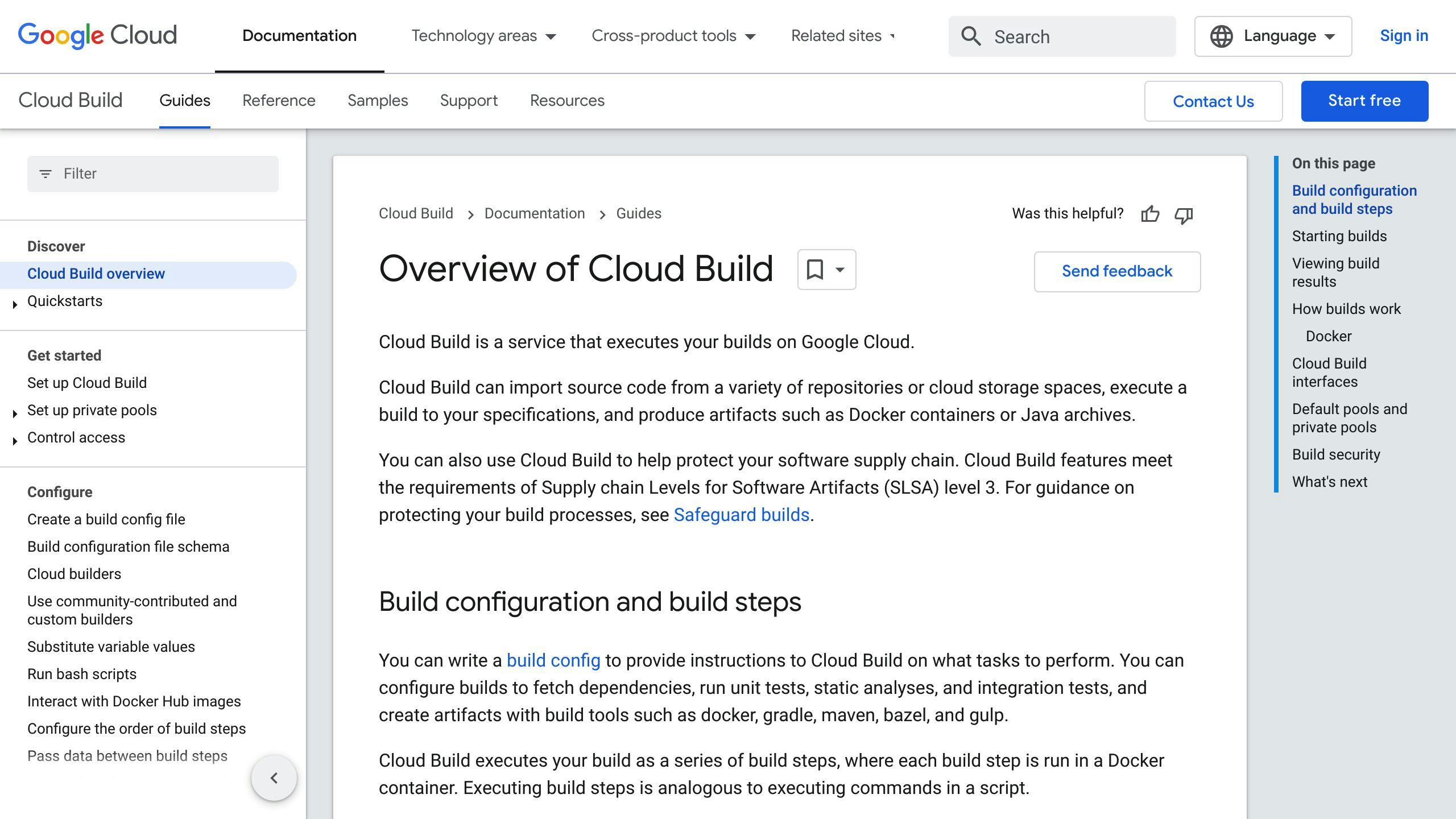Viewport: 1456px width, 819px height.
Task: Jump to Cloud Build interfaces section
Action: pyautogui.click(x=1329, y=373)
